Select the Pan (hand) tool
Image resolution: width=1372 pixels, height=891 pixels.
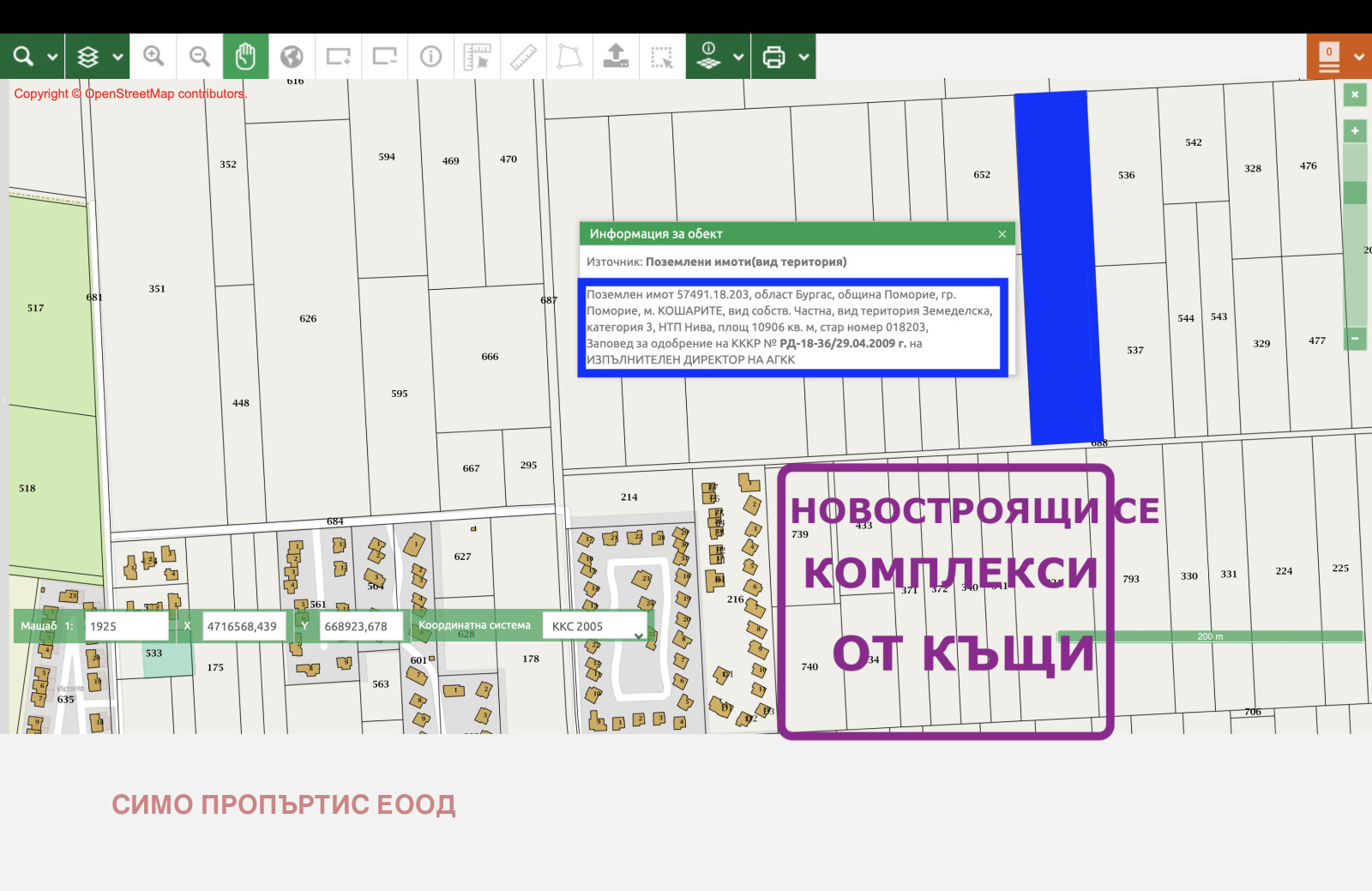pyautogui.click(x=246, y=56)
